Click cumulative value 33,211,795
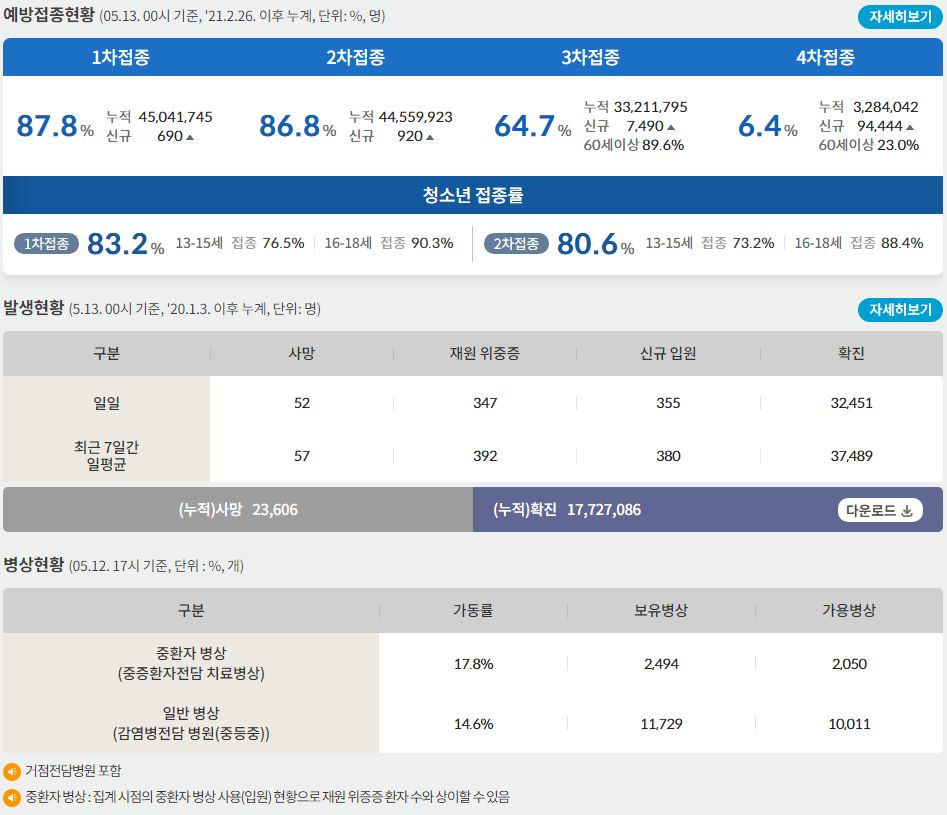This screenshot has width=947, height=815. click(x=650, y=107)
